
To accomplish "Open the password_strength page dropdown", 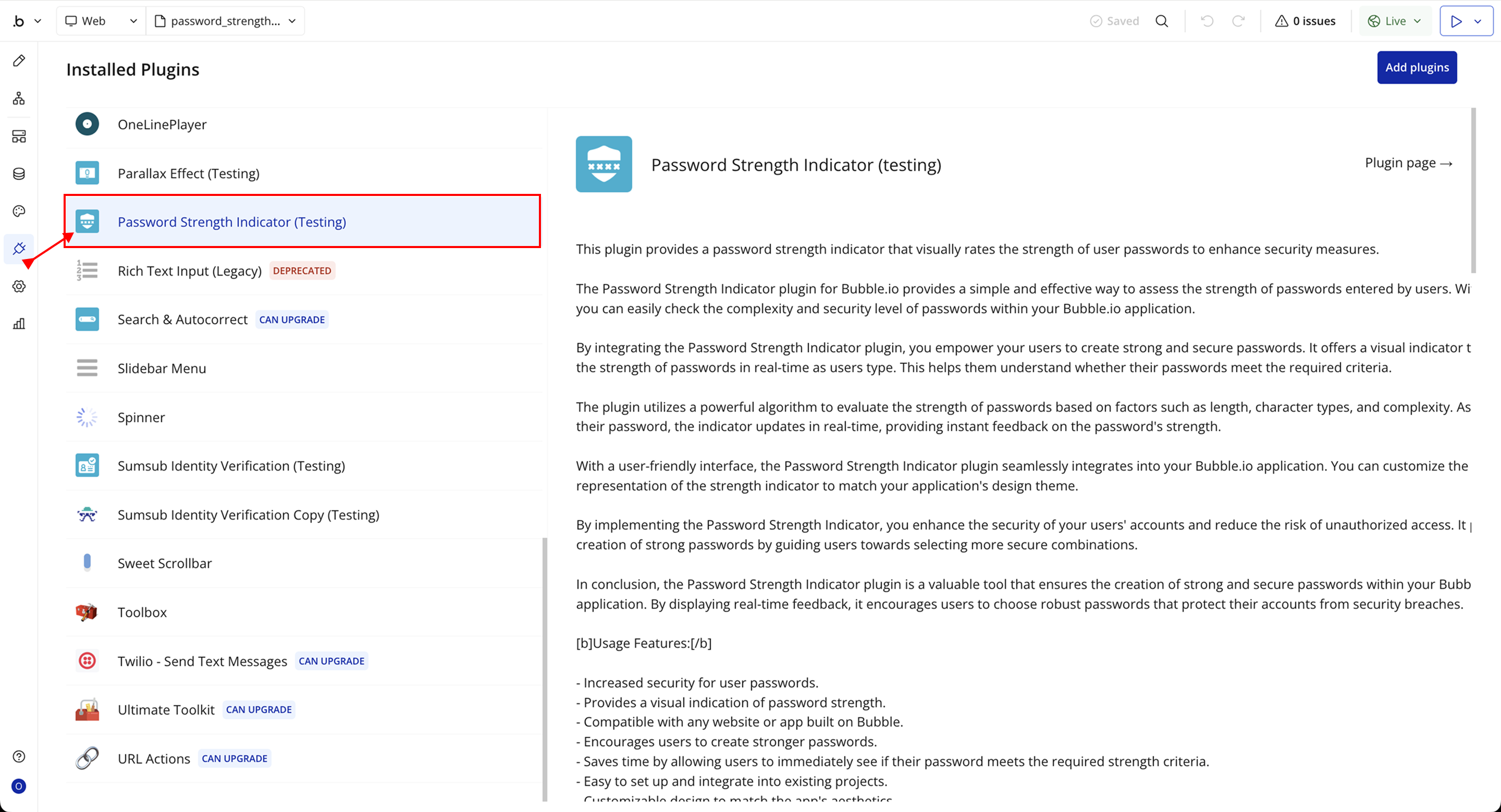I will click(x=225, y=21).
